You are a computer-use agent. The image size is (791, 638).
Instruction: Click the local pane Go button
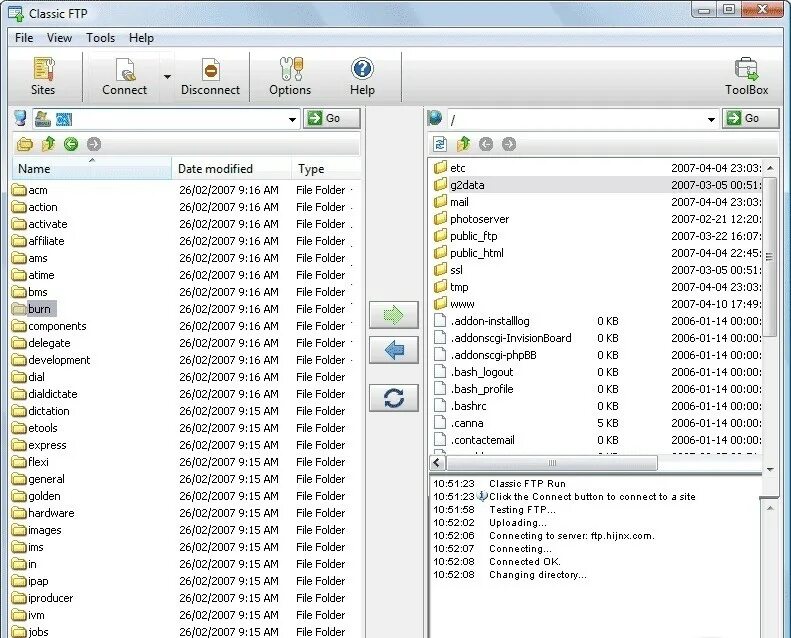(331, 119)
